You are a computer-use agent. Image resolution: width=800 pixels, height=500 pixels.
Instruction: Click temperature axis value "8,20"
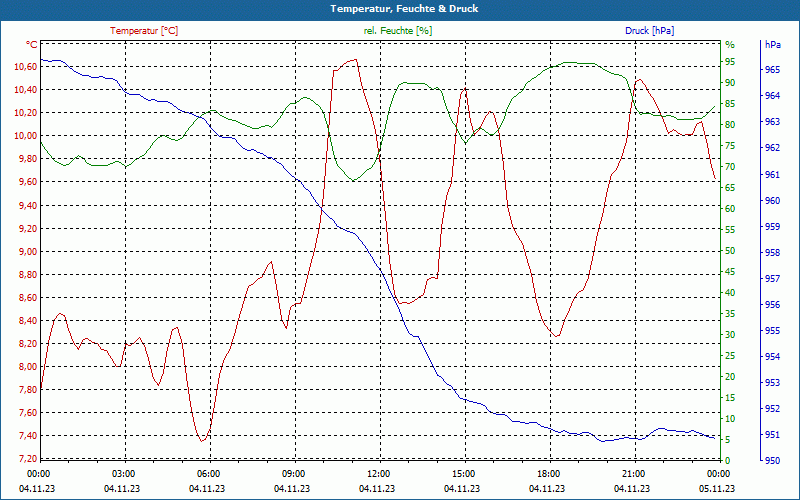pyautogui.click(x=28, y=343)
